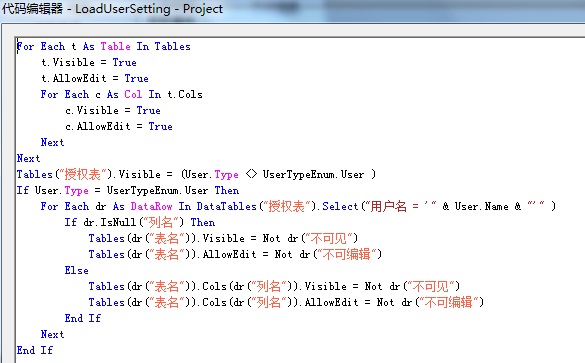Click the title bar text LoadUserSetting - Project
585x363 pixels.
pyautogui.click(x=149, y=9)
